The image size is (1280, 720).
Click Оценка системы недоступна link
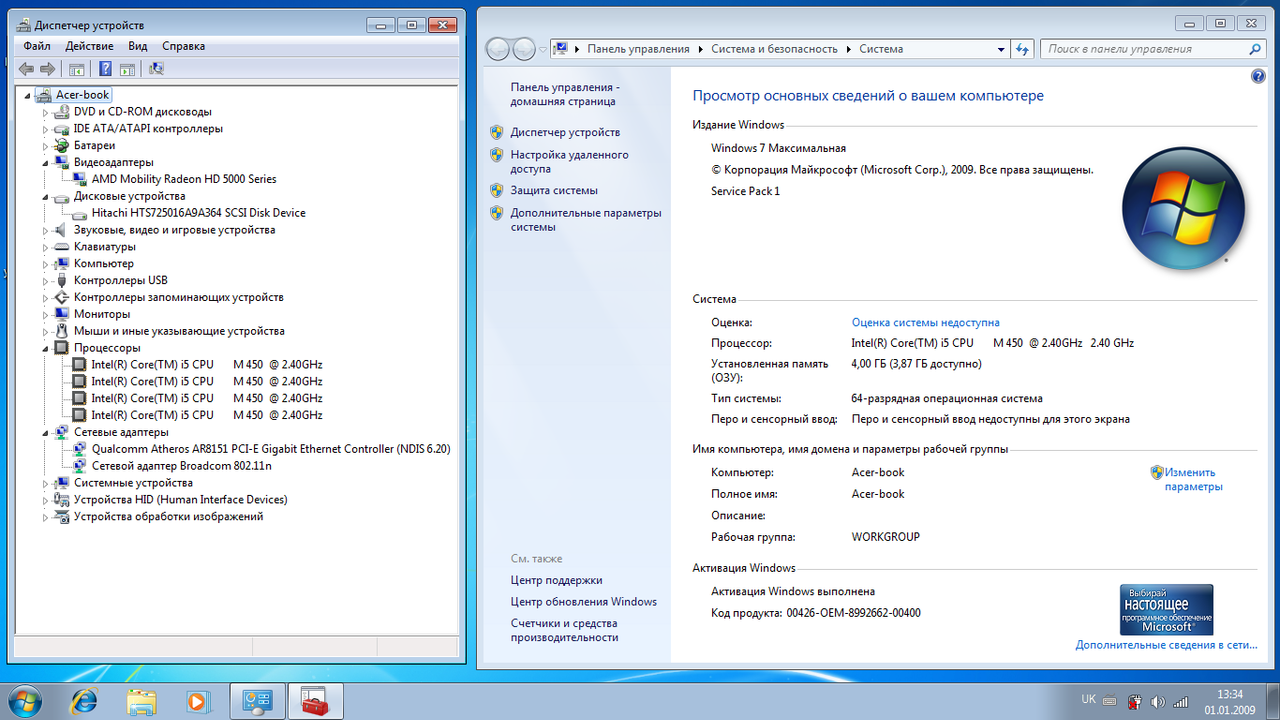[925, 323]
